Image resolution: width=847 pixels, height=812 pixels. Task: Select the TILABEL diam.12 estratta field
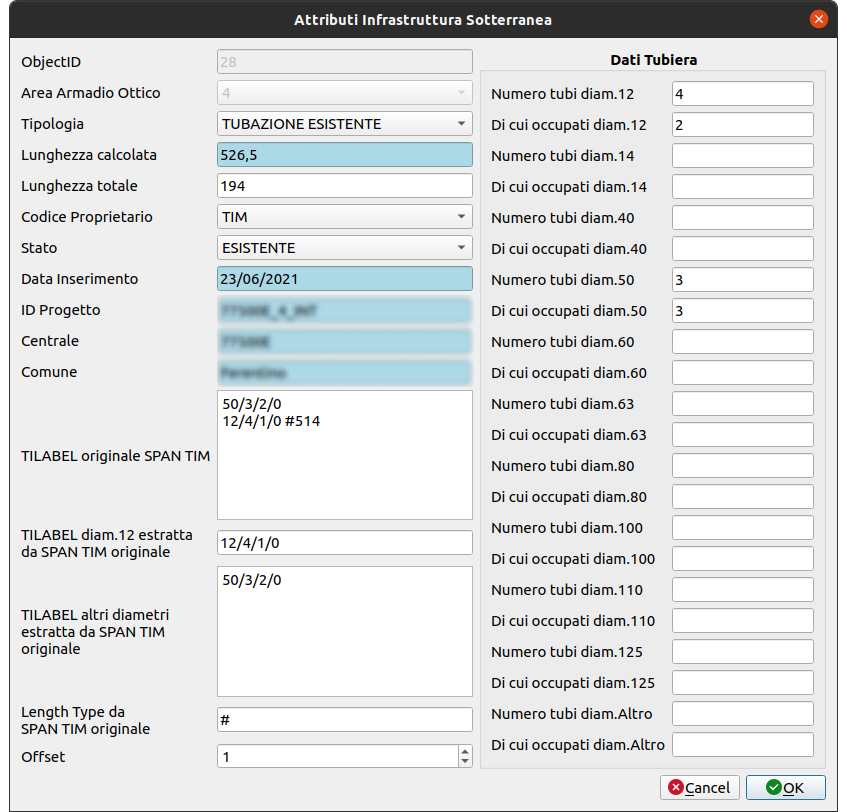point(344,542)
